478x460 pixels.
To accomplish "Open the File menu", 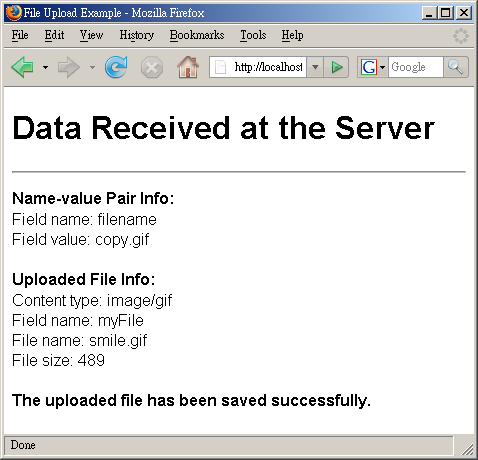I will (x=20, y=35).
